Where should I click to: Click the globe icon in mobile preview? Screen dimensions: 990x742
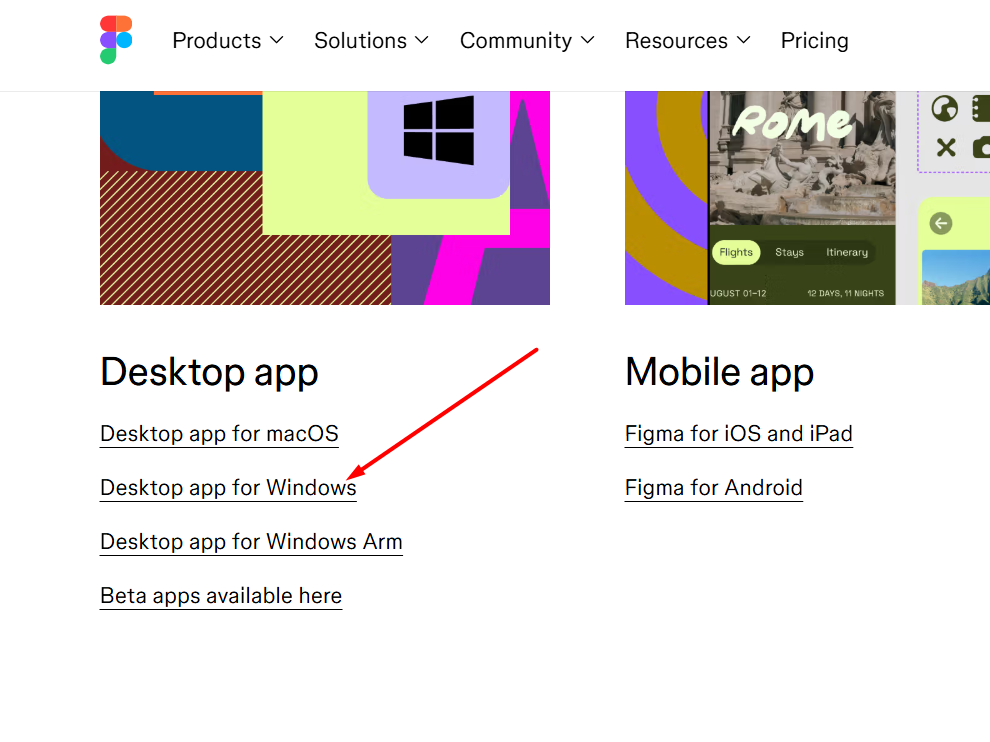pyautogui.click(x=944, y=108)
